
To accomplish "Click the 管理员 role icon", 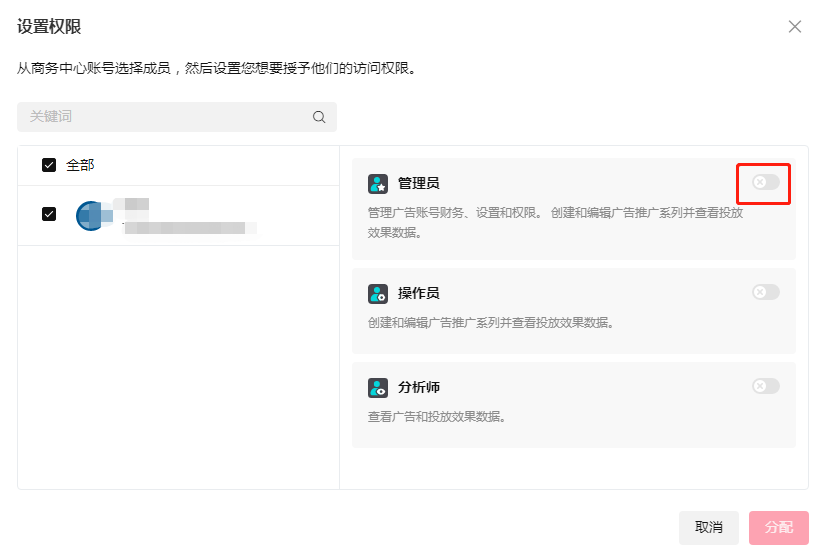I will coord(378,184).
